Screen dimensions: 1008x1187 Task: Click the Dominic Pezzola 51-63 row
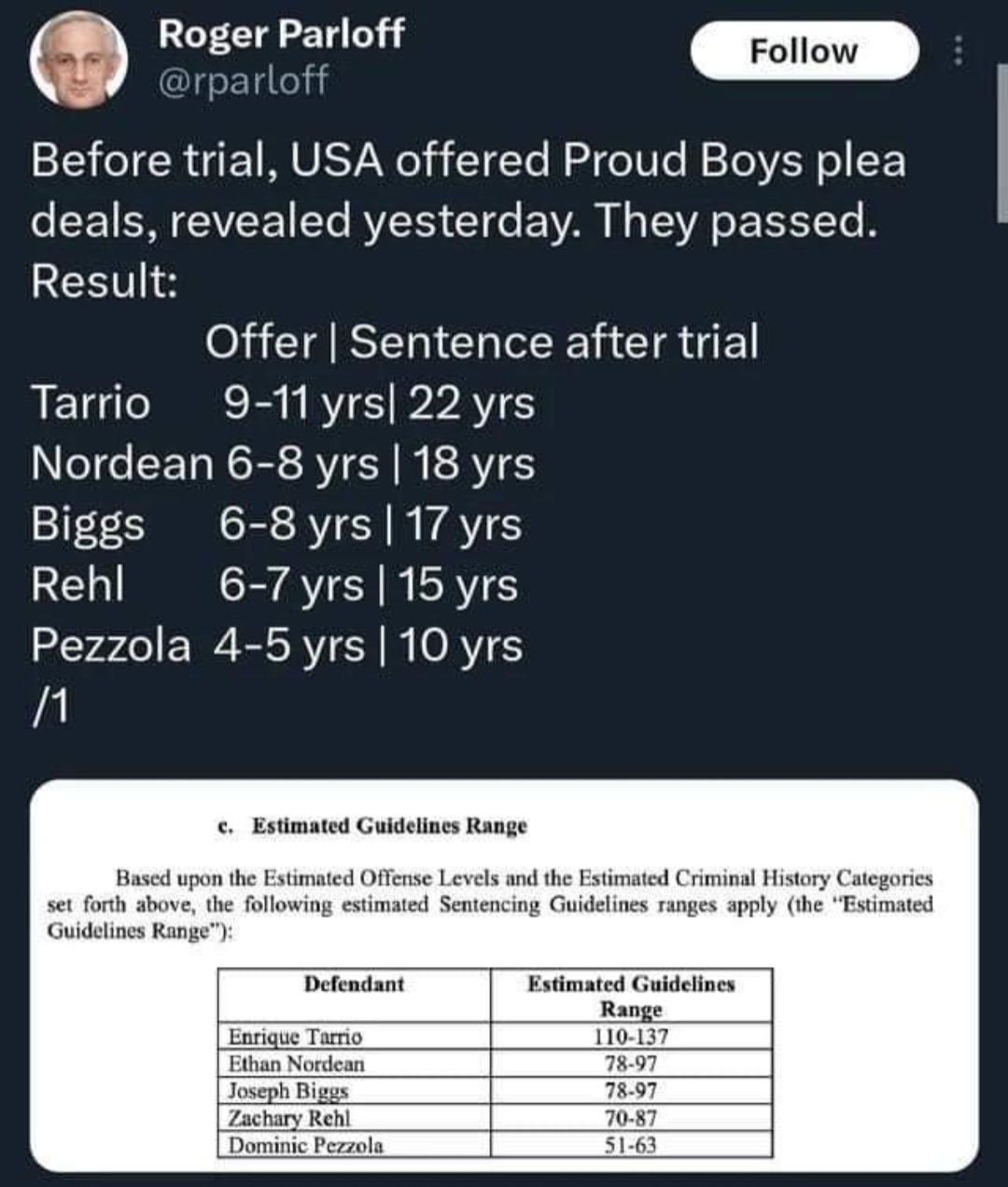495,1145
